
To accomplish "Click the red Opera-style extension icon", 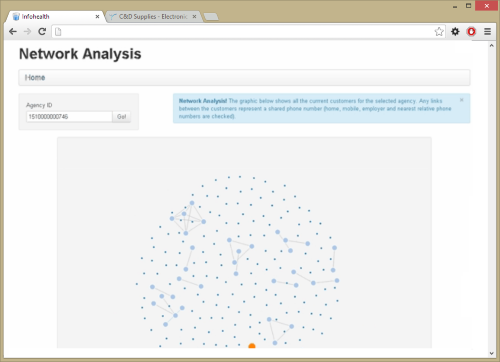I will tap(471, 32).
